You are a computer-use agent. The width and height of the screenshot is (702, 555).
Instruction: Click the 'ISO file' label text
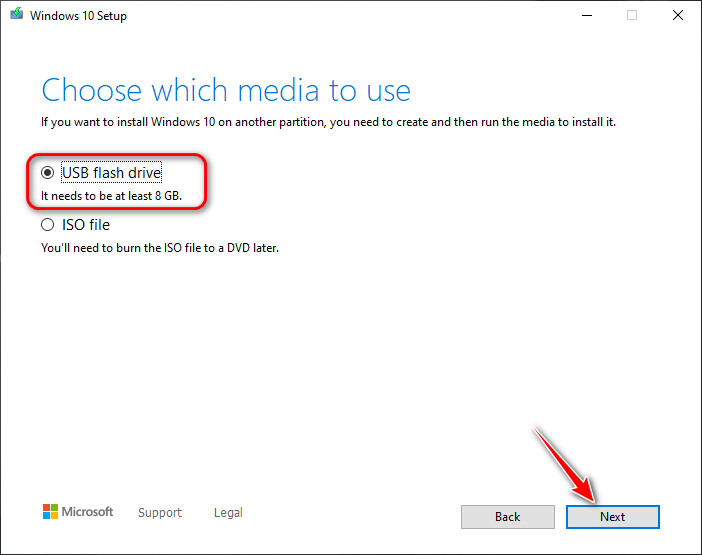86,225
